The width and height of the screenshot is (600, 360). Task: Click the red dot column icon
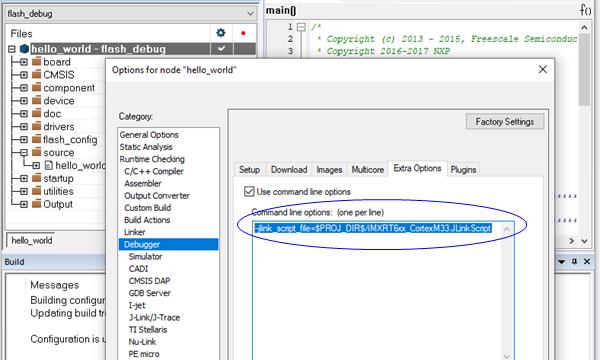click(x=243, y=33)
